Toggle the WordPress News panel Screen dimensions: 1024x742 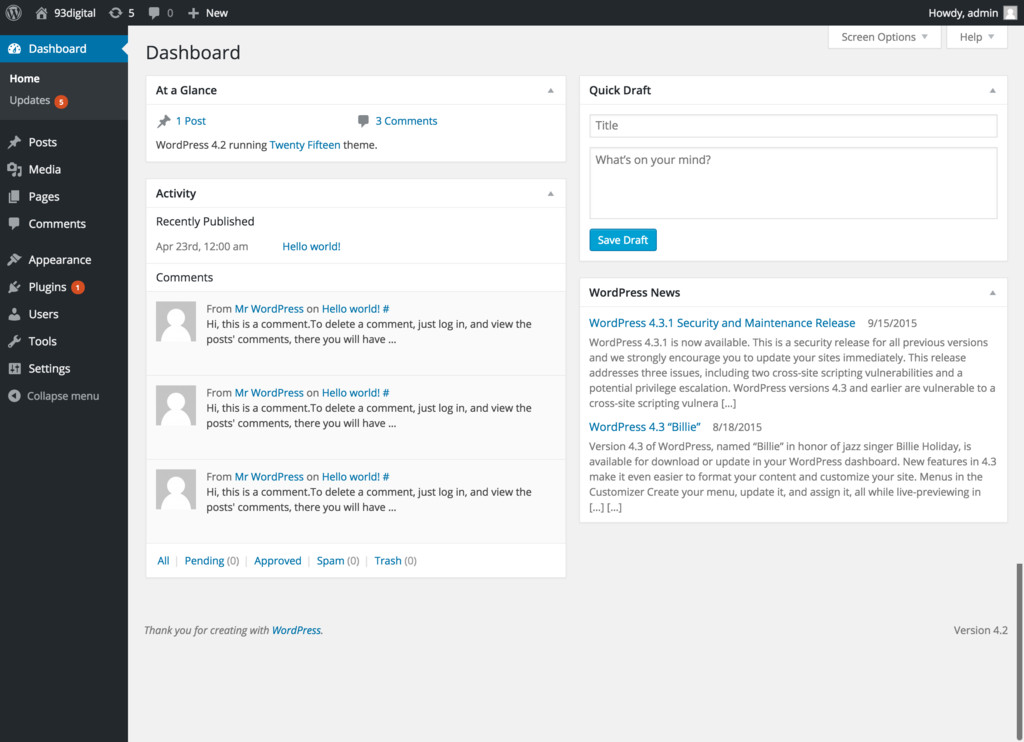992,293
